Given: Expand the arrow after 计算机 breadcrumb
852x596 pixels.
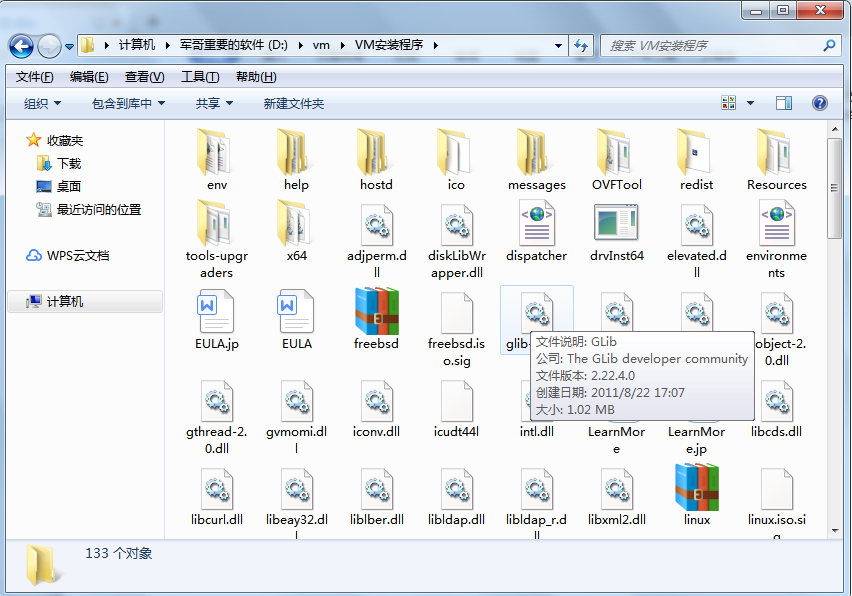Looking at the screenshot, I should 167,45.
